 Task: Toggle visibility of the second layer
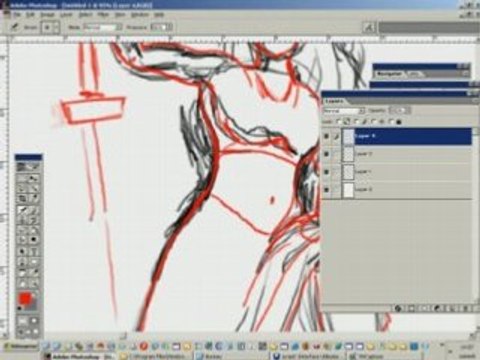coord(326,154)
